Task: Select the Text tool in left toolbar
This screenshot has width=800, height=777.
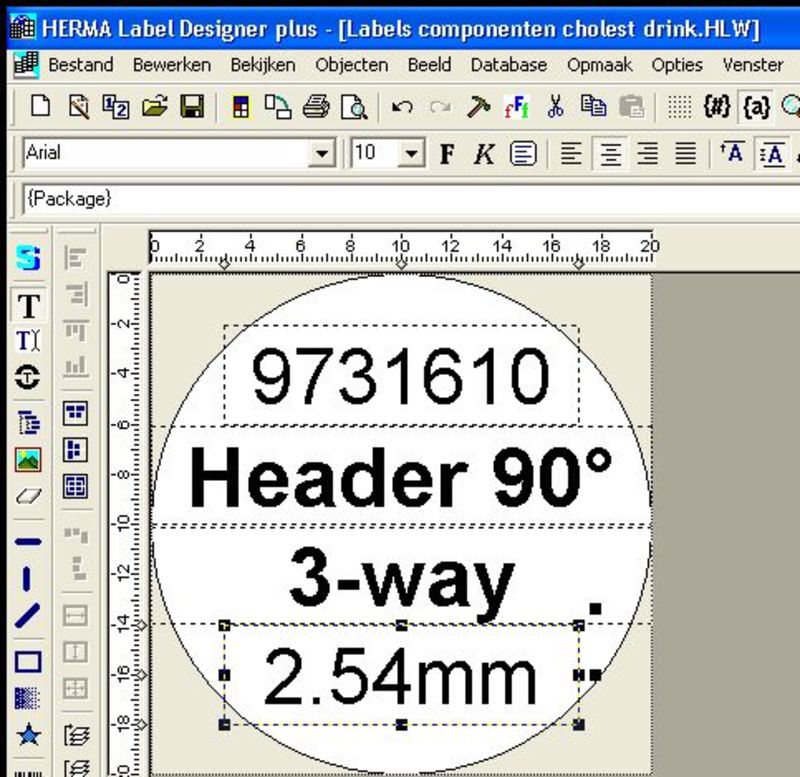Action: tap(28, 306)
